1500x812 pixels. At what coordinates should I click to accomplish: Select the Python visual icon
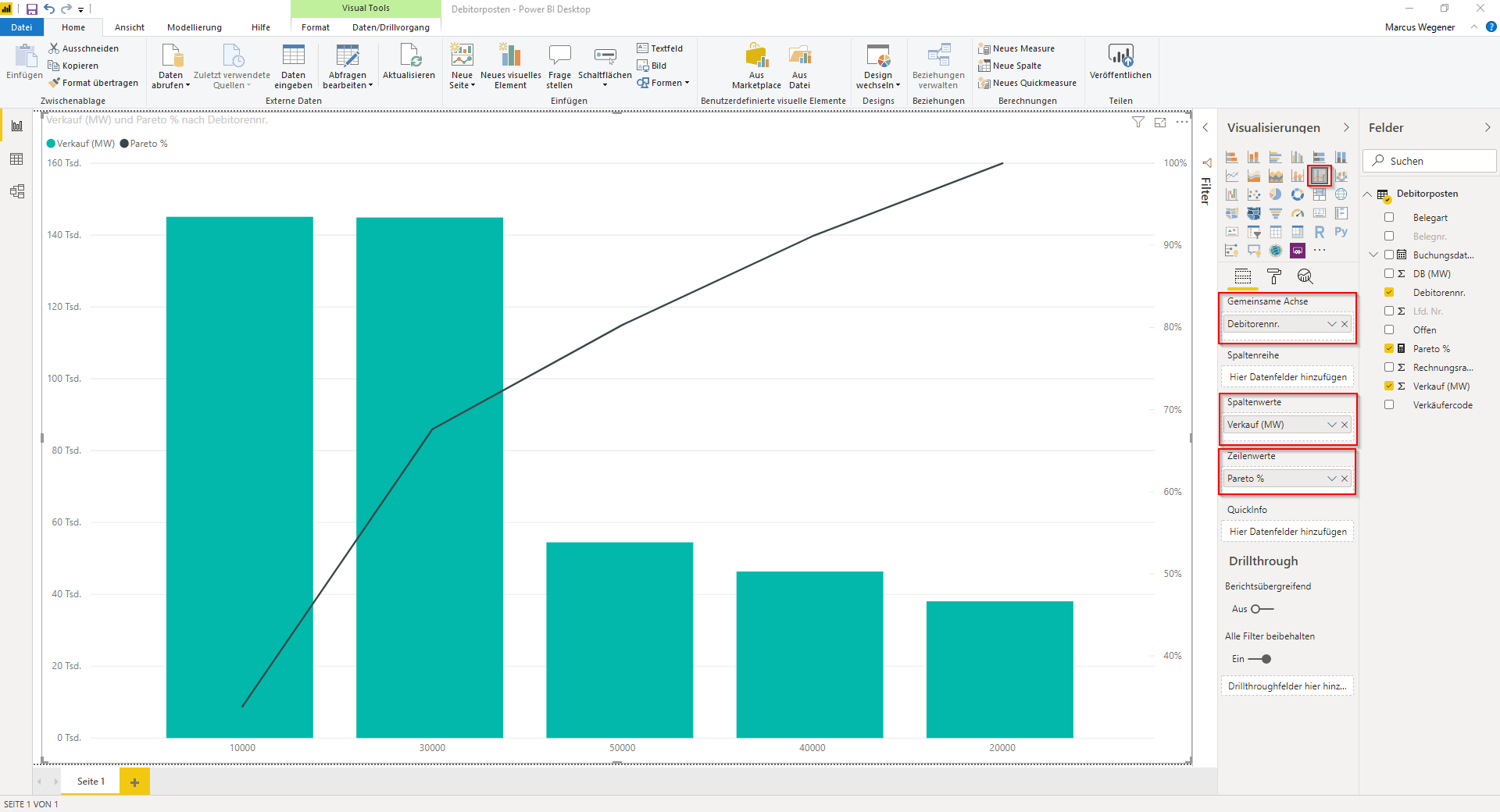(x=1341, y=232)
